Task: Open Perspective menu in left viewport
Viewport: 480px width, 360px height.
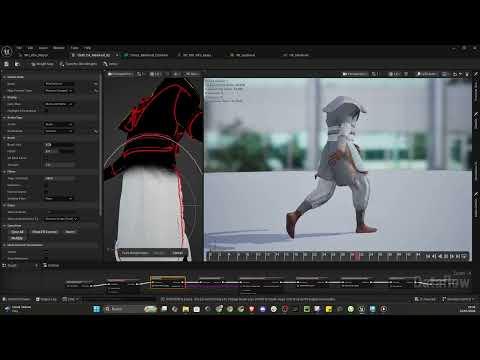Action: pyautogui.click(x=120, y=74)
